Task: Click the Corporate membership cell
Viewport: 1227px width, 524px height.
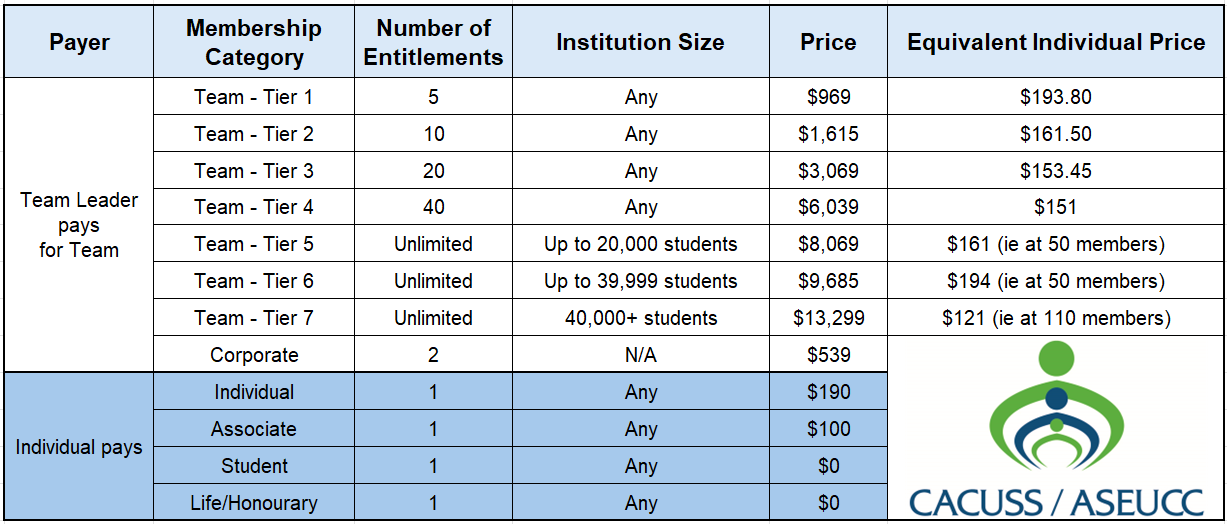Action: pyautogui.click(x=254, y=355)
